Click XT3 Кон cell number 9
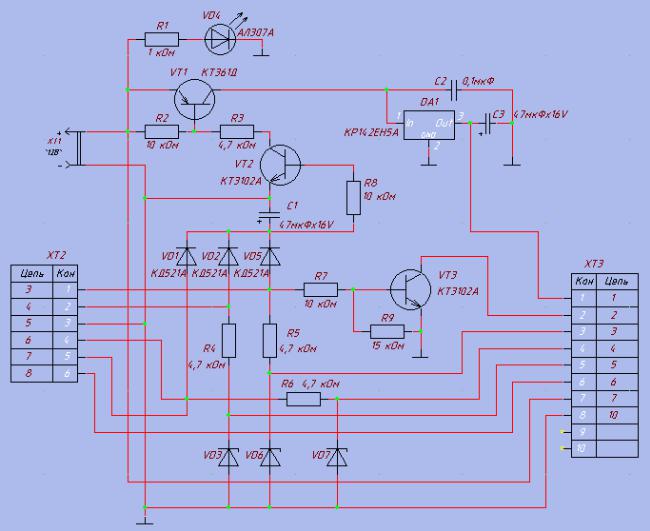Viewport: 650px width, 531px height. tap(584, 432)
